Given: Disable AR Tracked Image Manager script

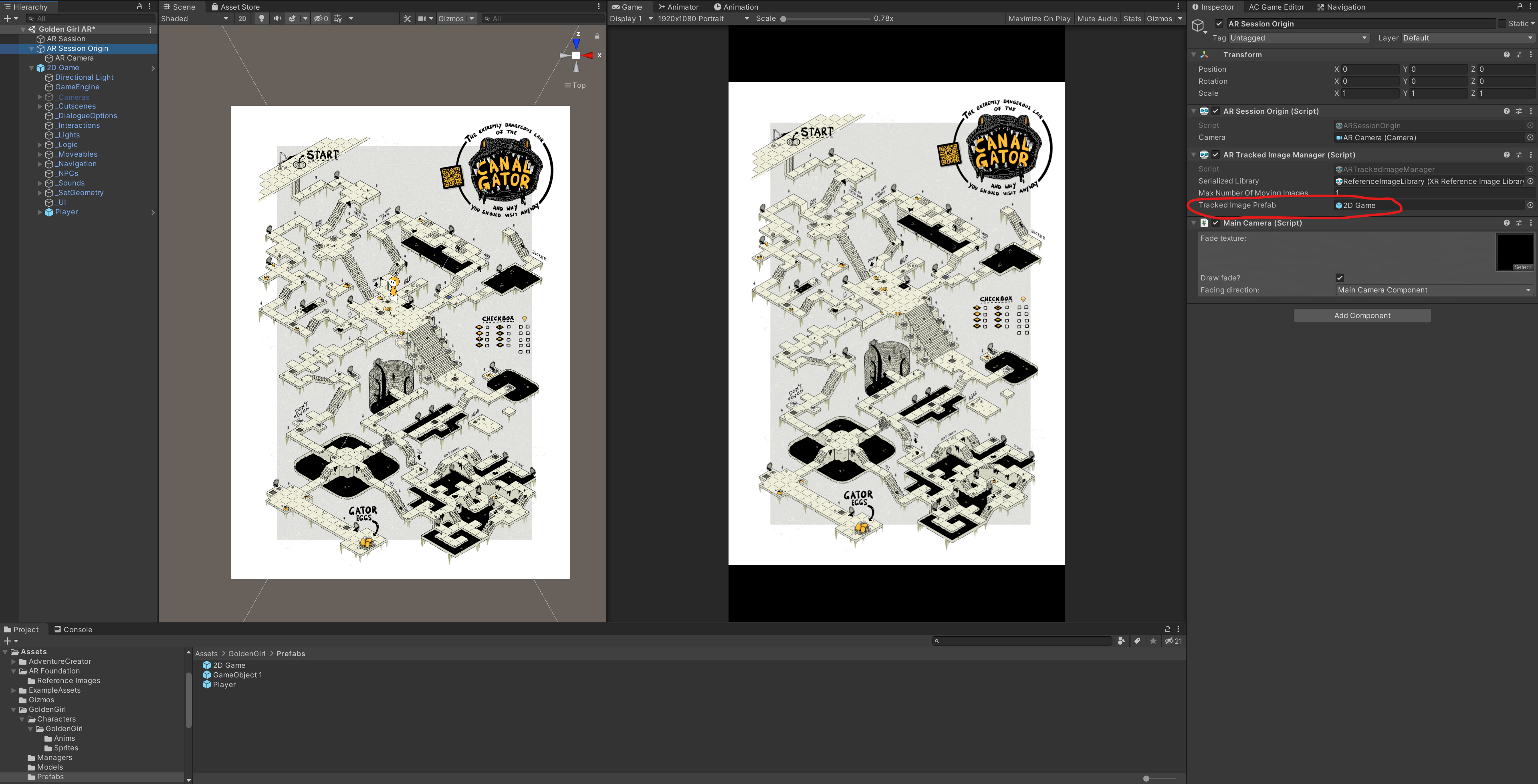Looking at the screenshot, I should click(x=1215, y=155).
